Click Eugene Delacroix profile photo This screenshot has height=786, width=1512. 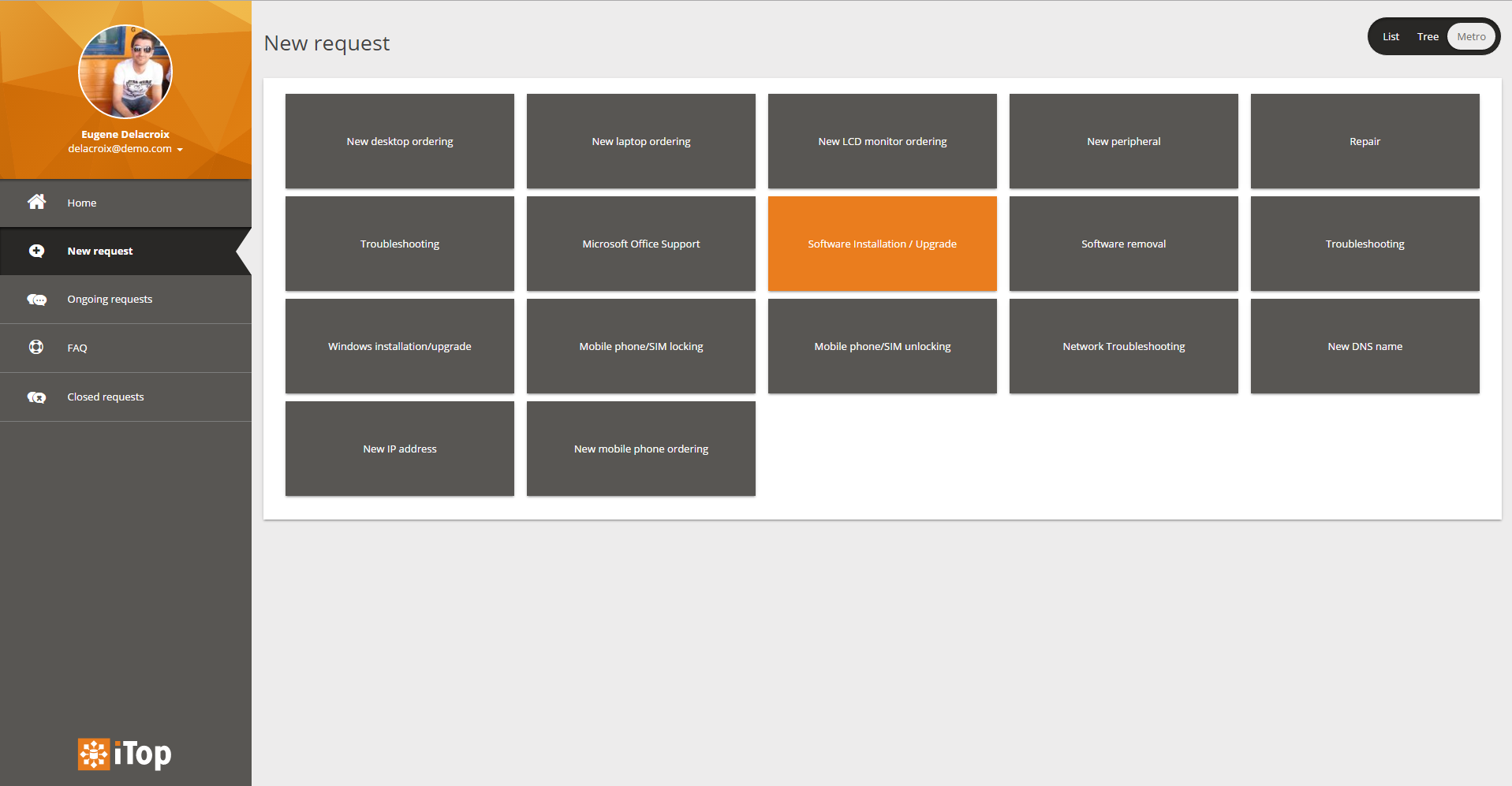pos(125,72)
